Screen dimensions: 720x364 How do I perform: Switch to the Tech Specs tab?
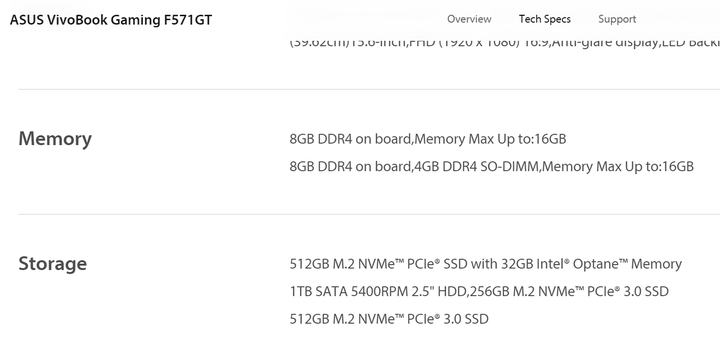(545, 19)
